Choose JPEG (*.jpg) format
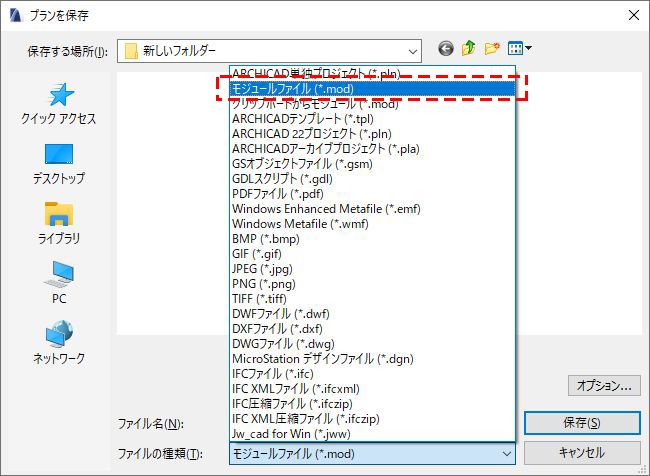Image resolution: width=650 pixels, height=476 pixels. [x=372, y=269]
